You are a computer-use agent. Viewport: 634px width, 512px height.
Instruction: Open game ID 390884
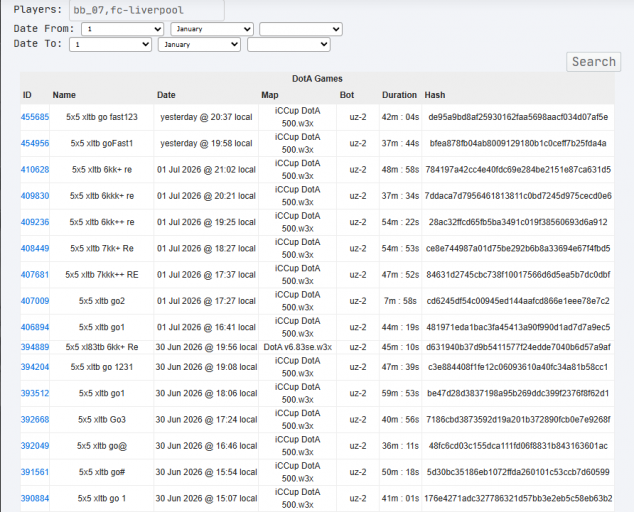[x=35, y=498]
